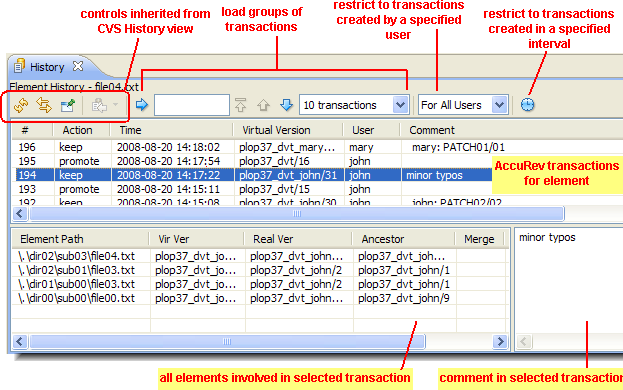Open the For All Users dropdown
The image size is (623, 390).
click(464, 105)
